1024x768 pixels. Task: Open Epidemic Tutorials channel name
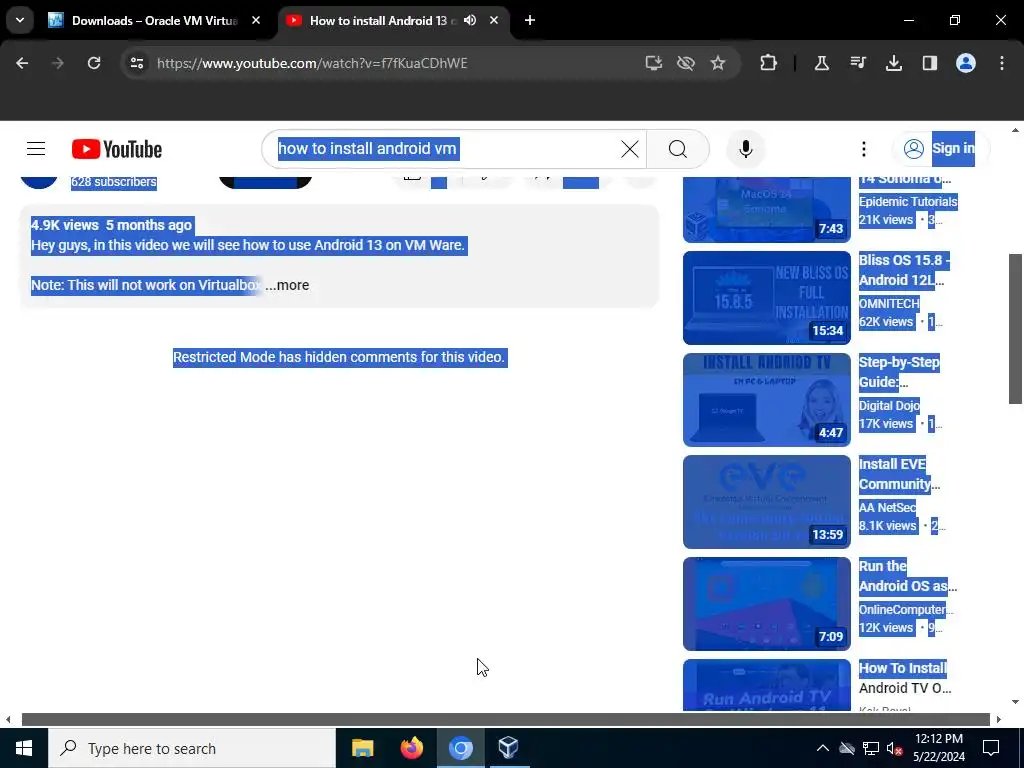[x=908, y=202]
